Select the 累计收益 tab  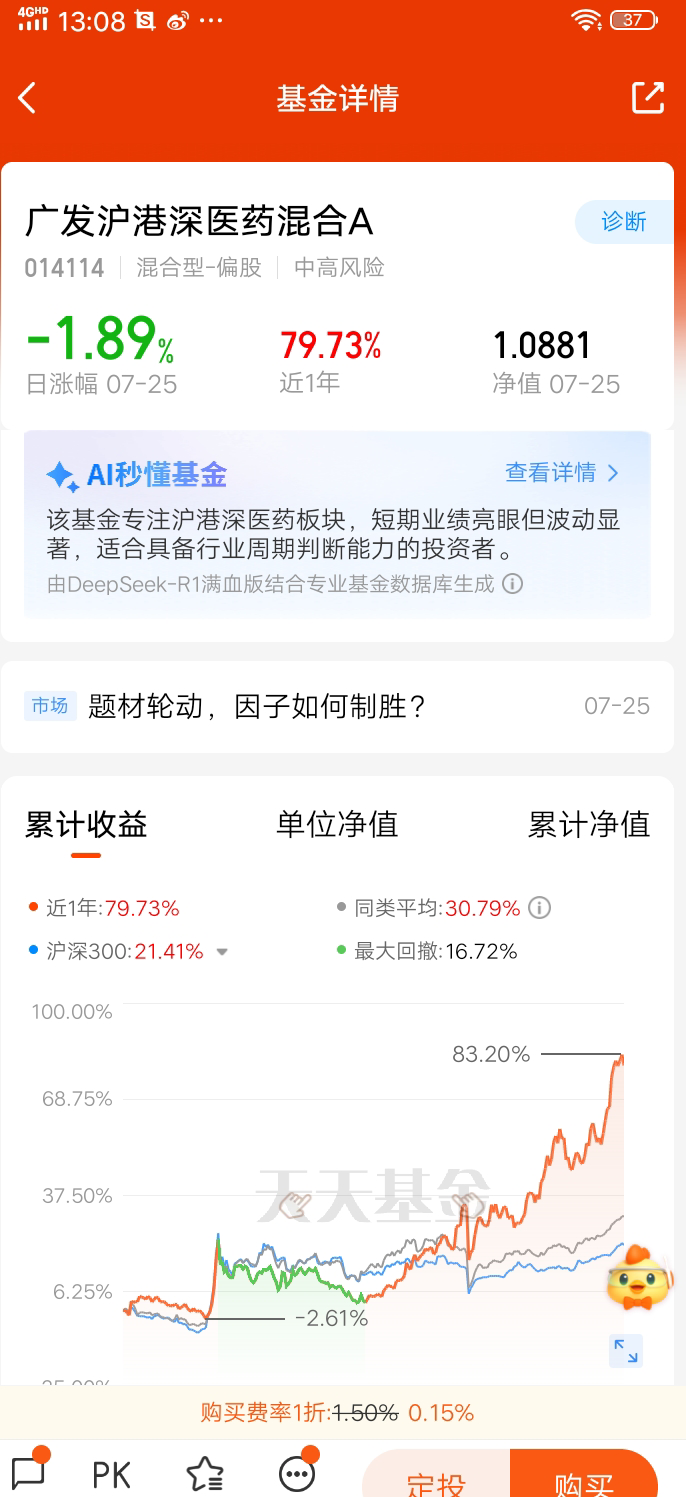pyautogui.click(x=86, y=825)
